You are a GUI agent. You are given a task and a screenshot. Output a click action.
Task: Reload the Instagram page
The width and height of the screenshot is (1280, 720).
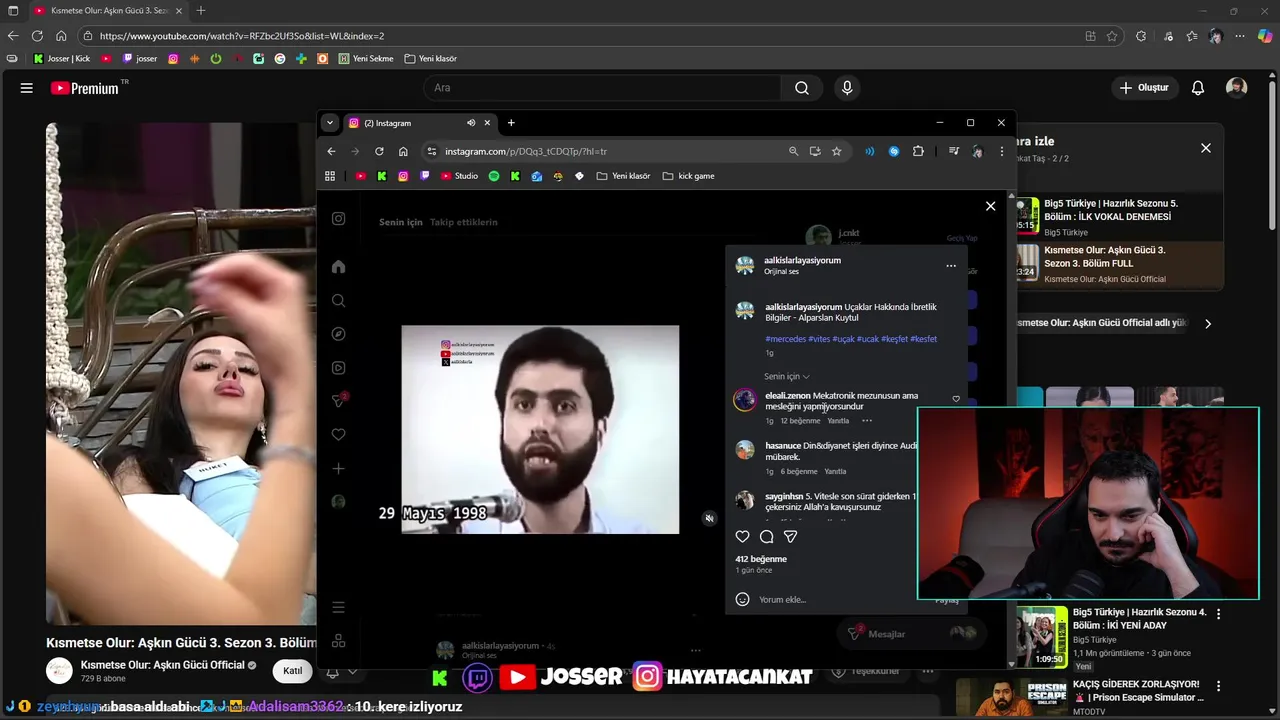379,151
